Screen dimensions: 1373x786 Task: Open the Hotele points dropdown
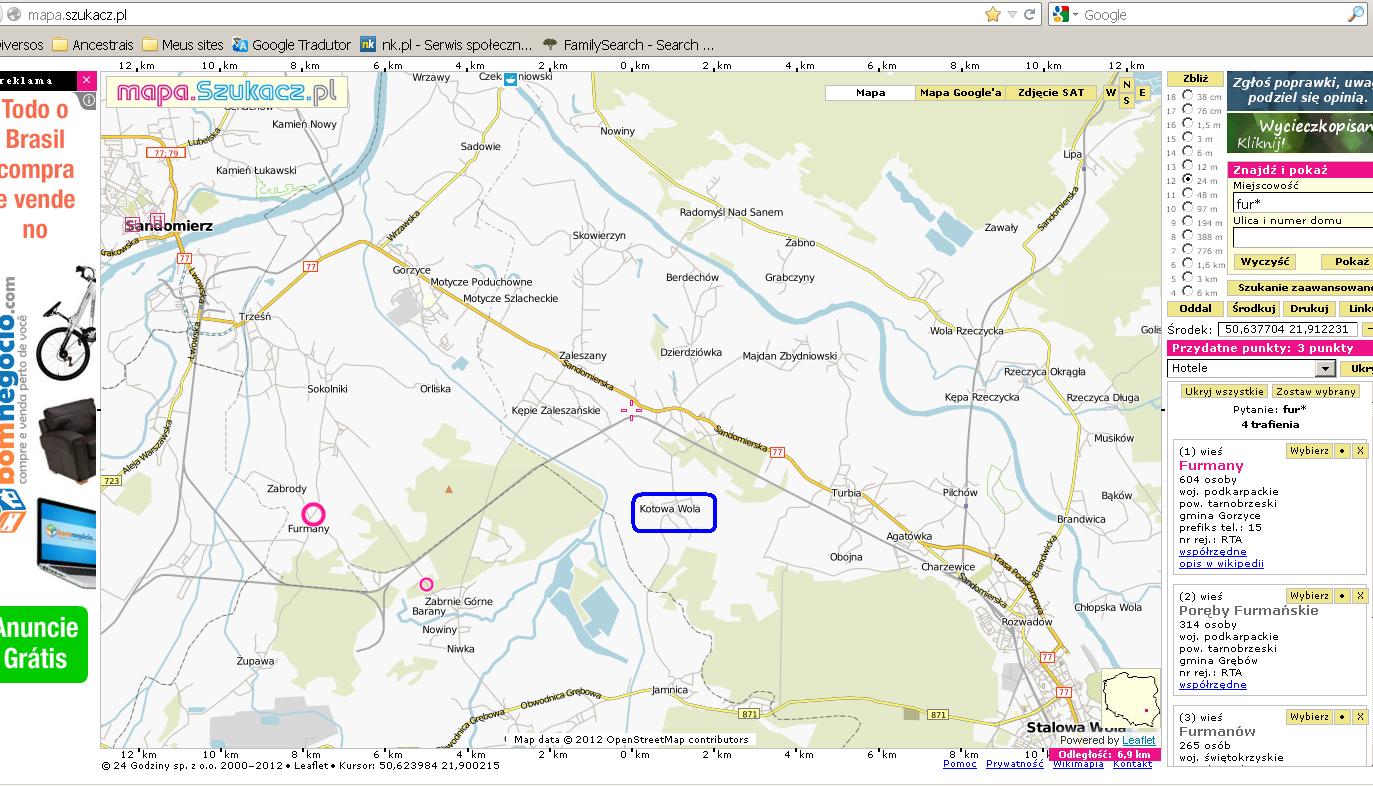tap(1251, 369)
